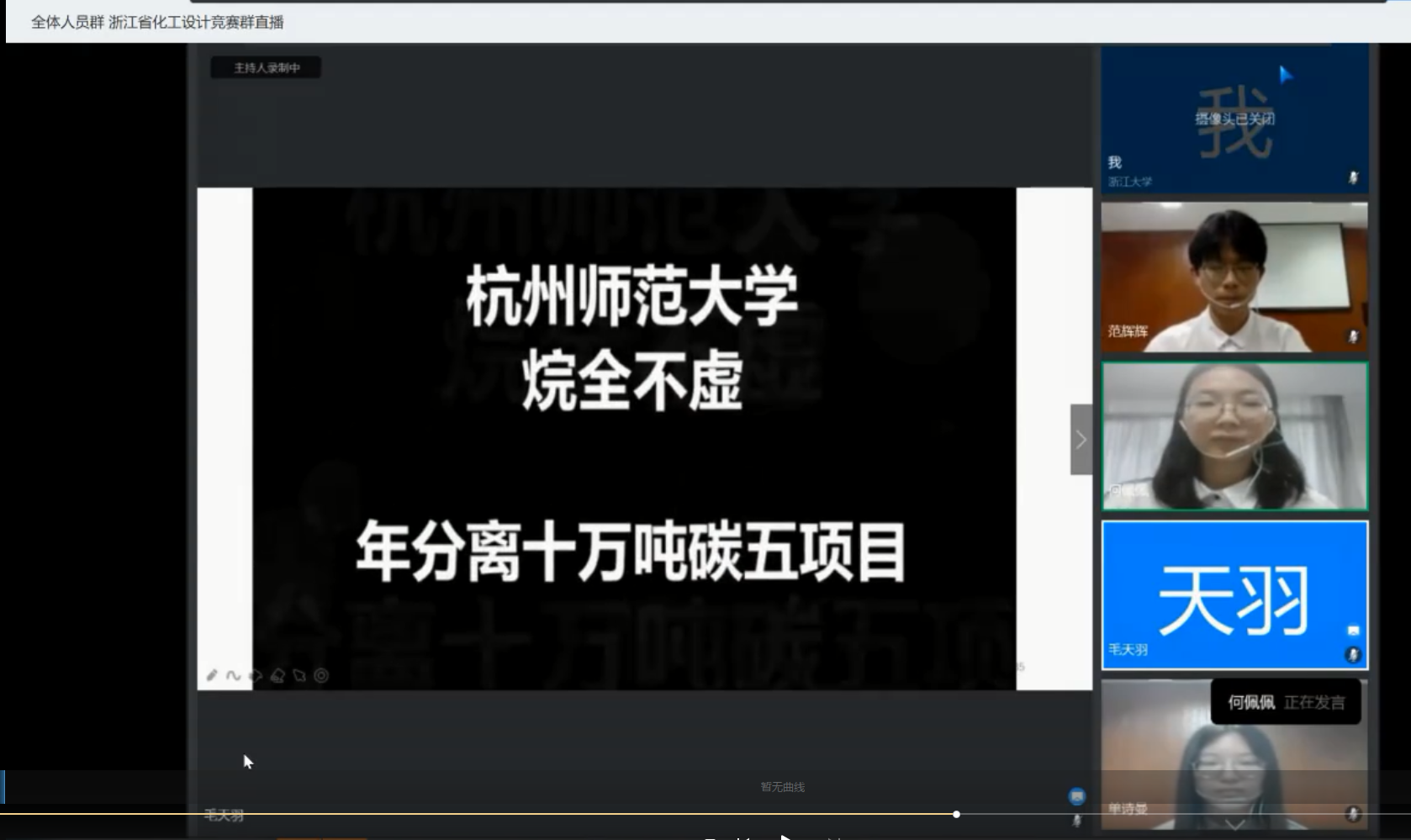Screen dimensions: 1411x840
Task: Click the 主持人录制中 recording badge
Action: (x=266, y=67)
